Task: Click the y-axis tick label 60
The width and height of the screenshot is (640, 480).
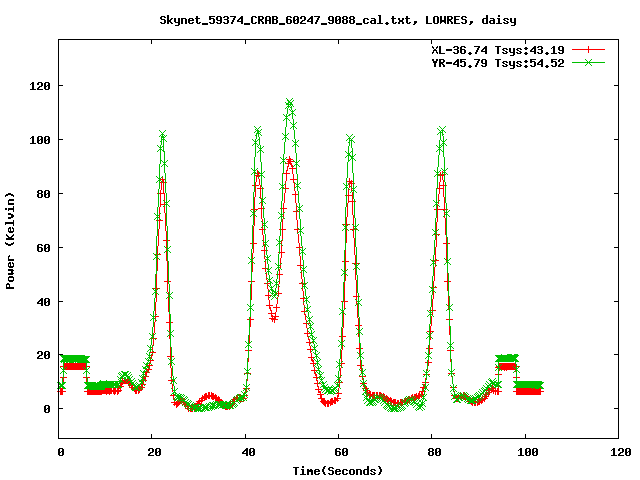Action: click(x=43, y=248)
